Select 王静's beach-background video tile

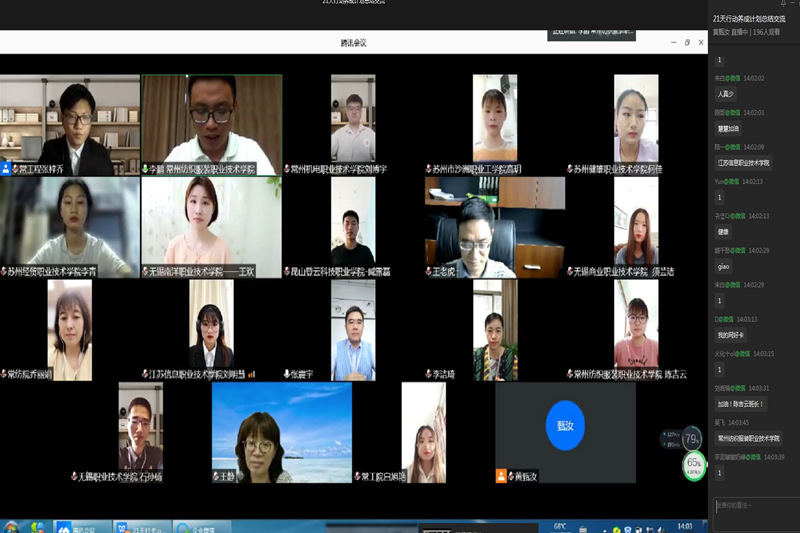pos(282,433)
